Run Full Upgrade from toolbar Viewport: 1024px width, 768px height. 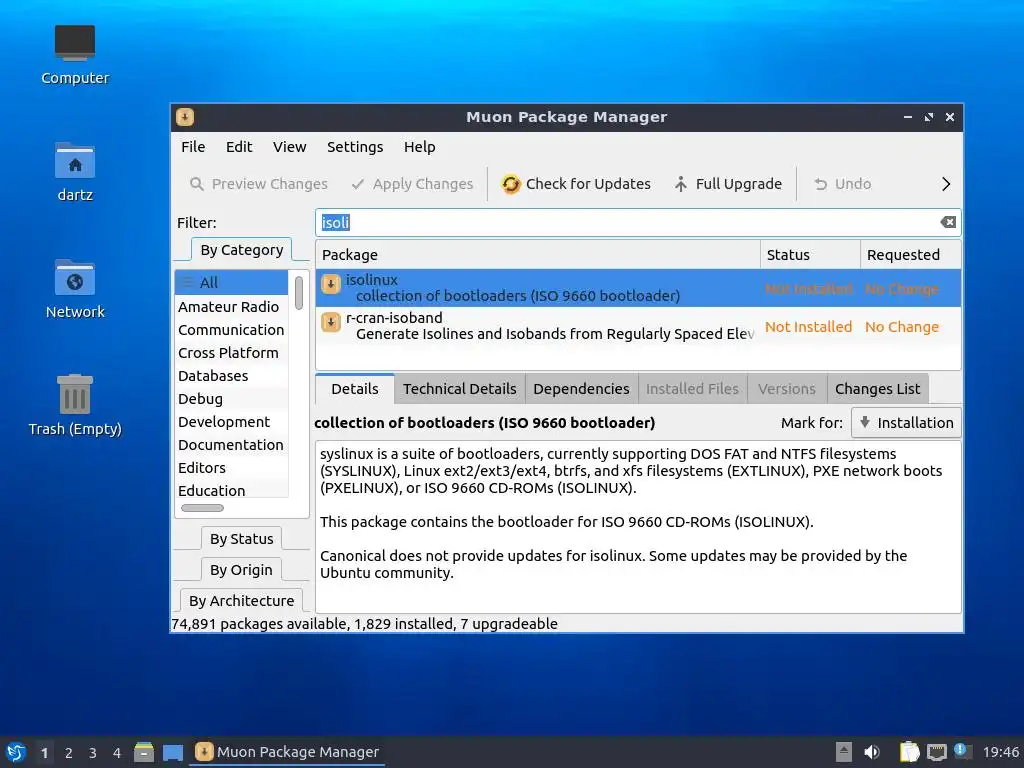tap(728, 184)
